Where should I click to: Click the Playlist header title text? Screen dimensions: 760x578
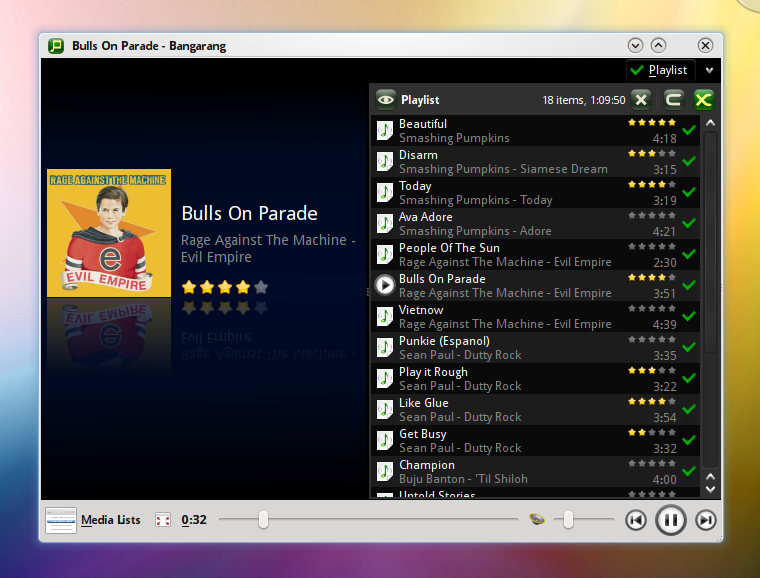point(420,100)
